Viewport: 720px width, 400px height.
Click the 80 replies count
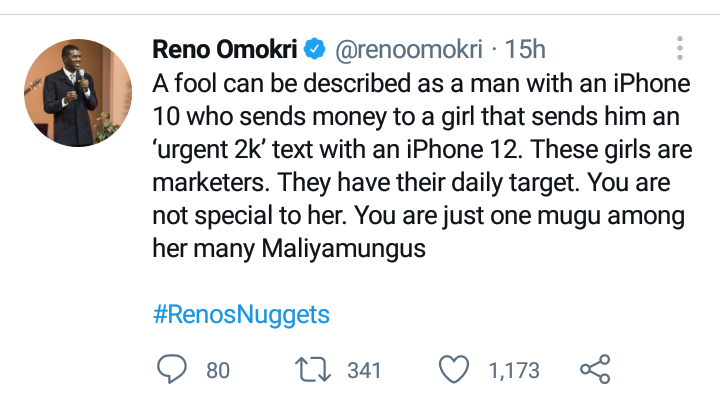coord(218,371)
